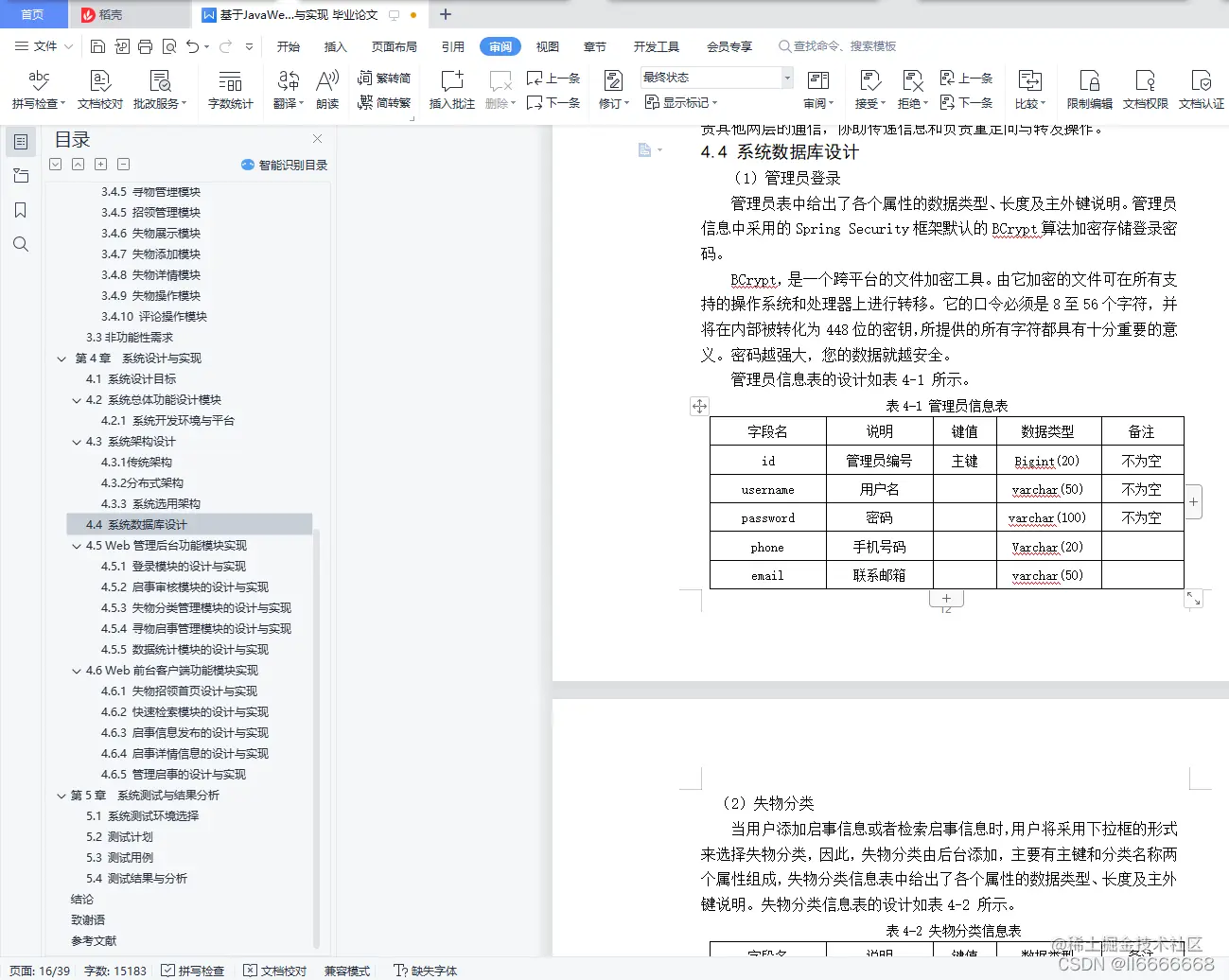Viewport: 1229px width, 980px height.
Task: Collapse 第4章 系统设计与实现 in outline
Action: 61,359
